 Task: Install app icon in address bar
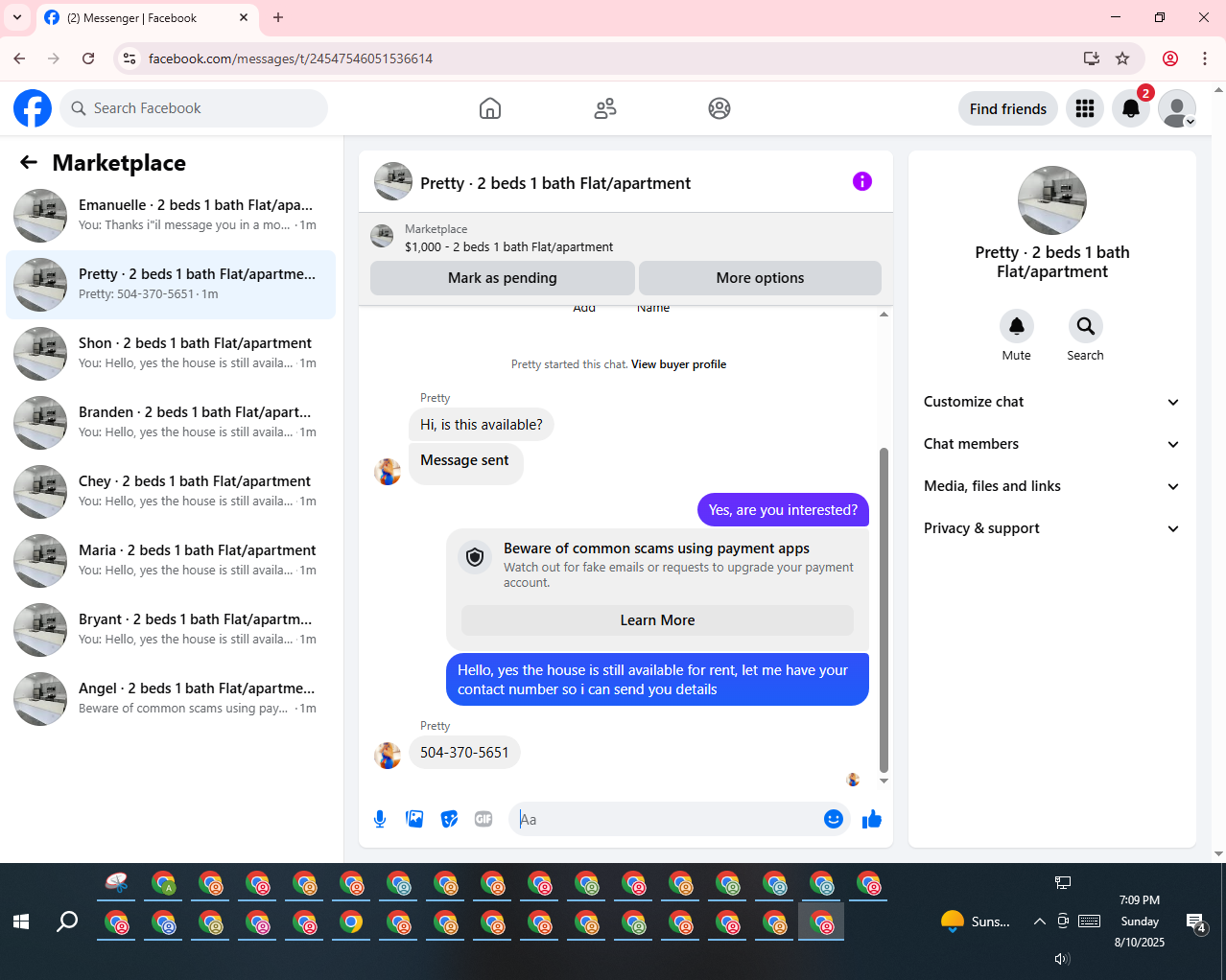tap(1092, 58)
